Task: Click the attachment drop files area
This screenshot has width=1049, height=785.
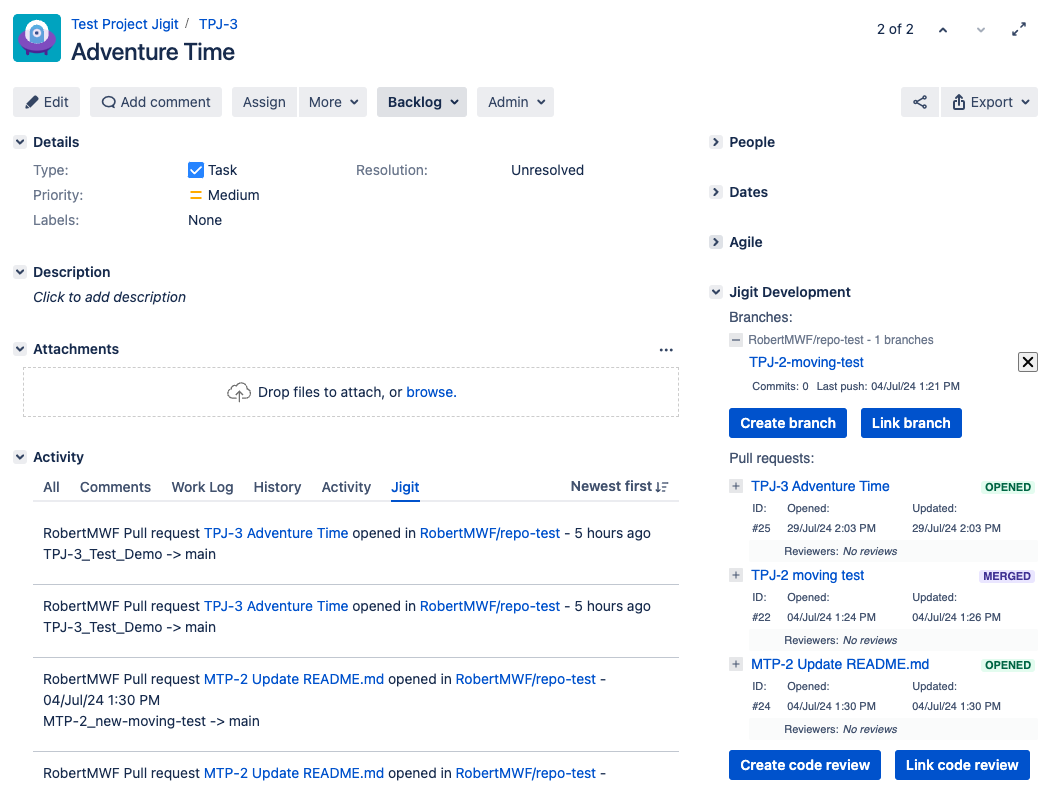Action: 350,392
